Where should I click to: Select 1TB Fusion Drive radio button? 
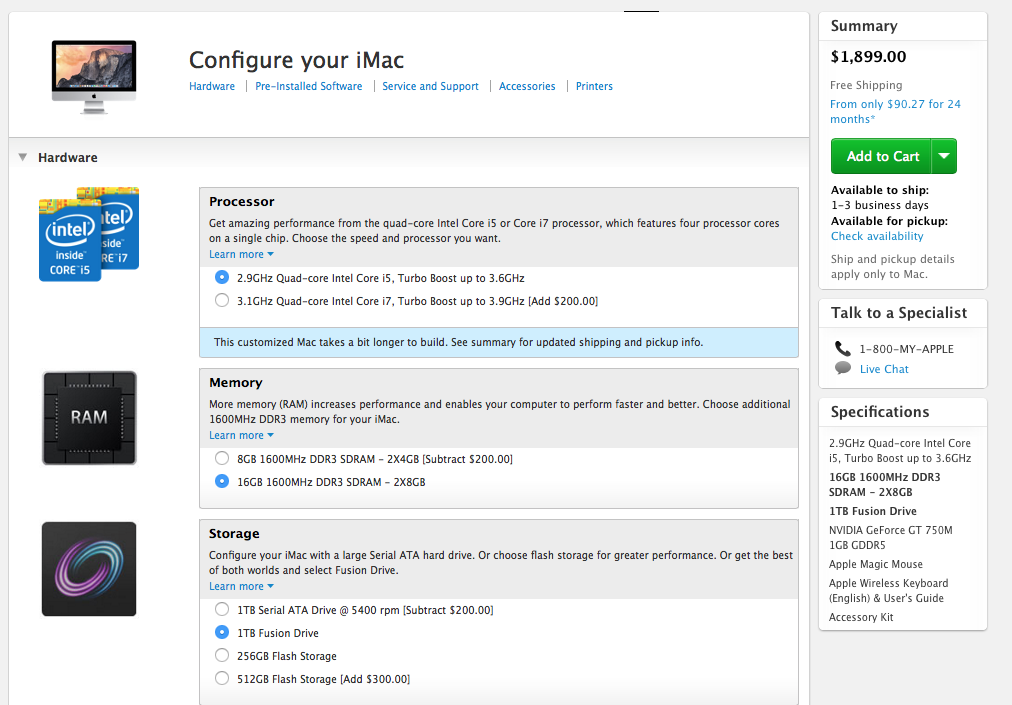(222, 632)
